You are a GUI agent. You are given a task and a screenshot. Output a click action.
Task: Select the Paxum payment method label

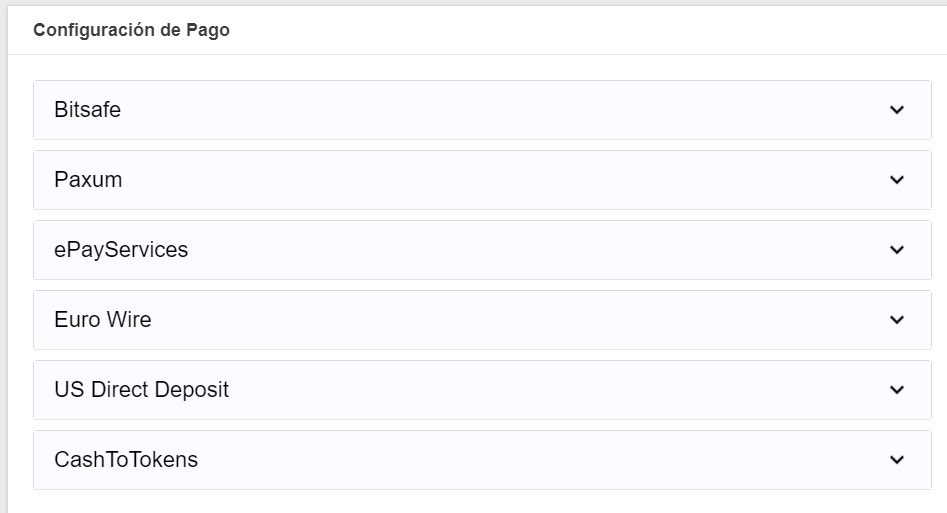88,180
